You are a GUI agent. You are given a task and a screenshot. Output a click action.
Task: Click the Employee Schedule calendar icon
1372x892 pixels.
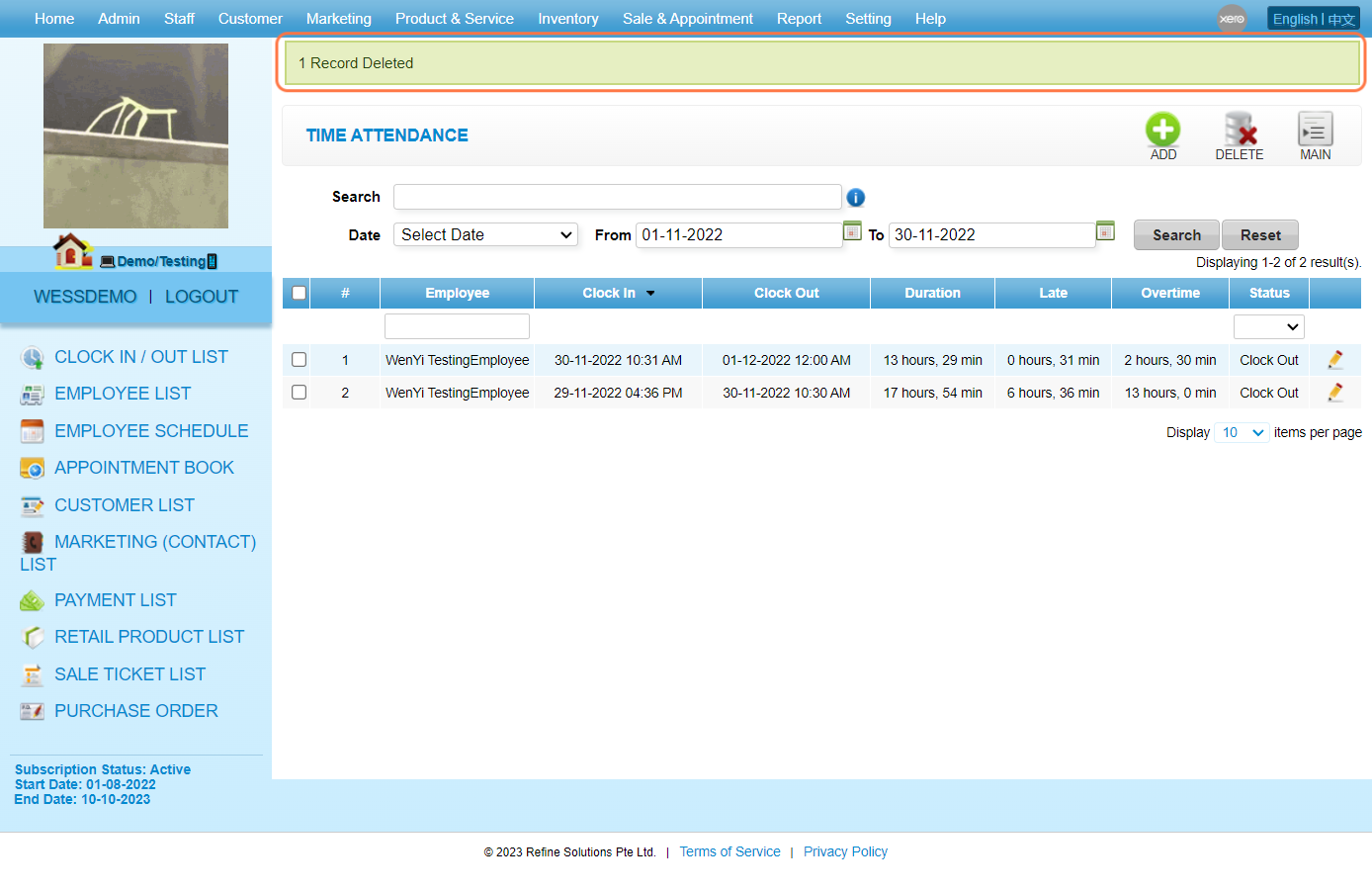(x=32, y=432)
